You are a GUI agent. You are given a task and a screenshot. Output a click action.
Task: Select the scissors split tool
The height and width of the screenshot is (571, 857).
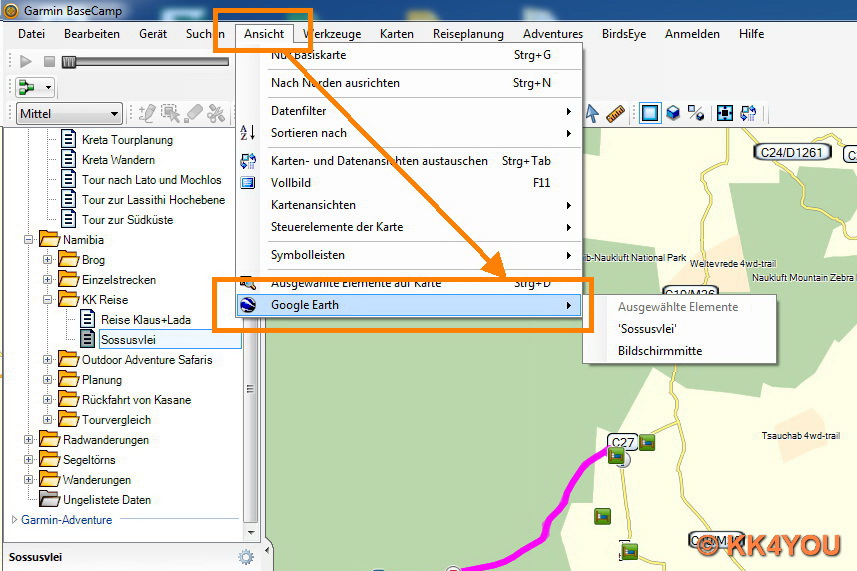[216, 113]
